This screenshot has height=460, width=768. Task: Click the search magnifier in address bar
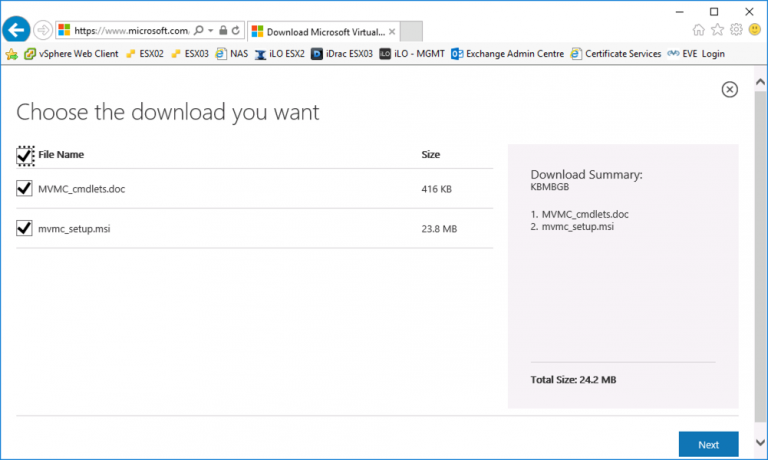click(198, 30)
